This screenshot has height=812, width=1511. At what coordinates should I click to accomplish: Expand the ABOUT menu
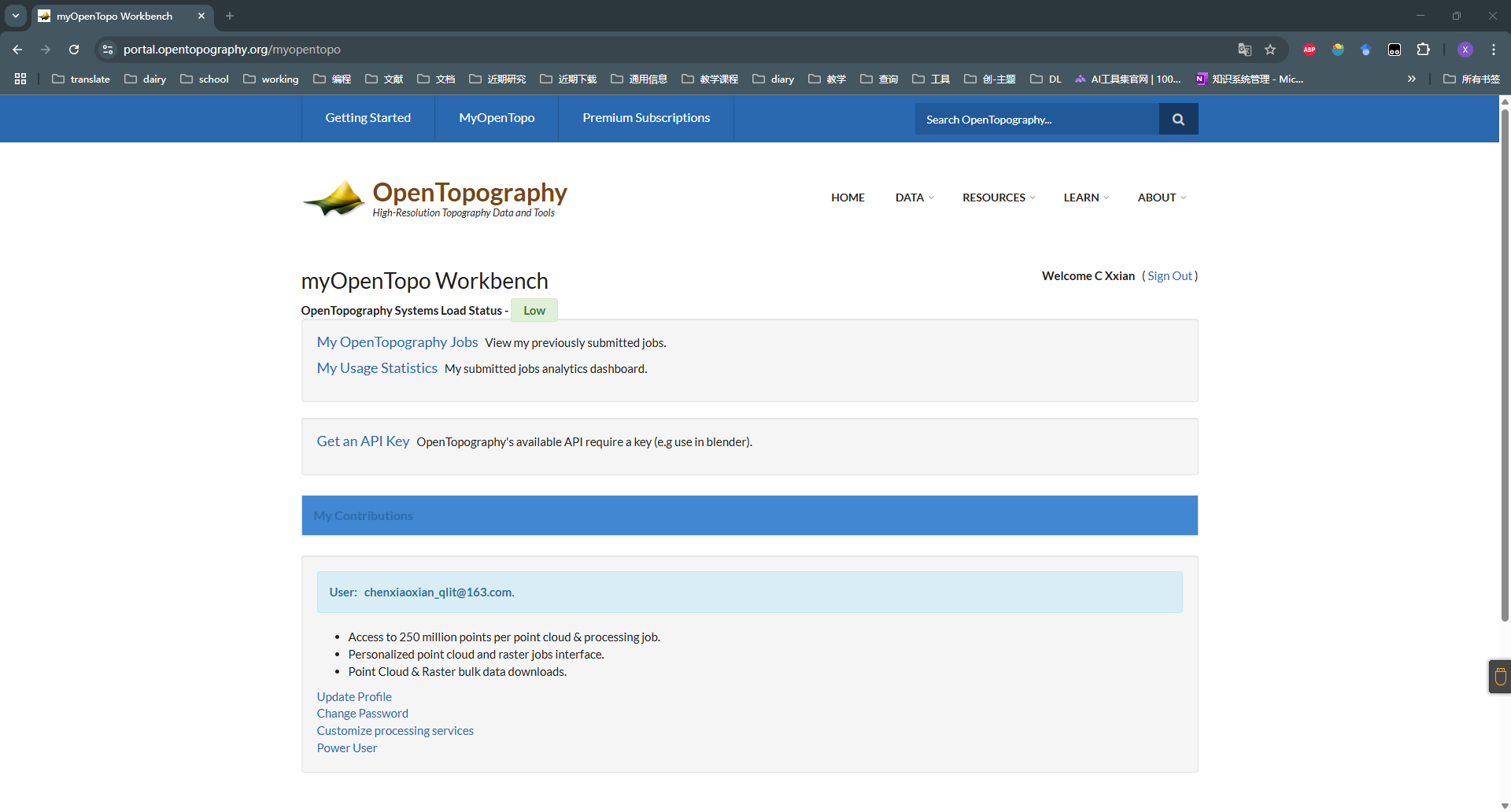1162,197
